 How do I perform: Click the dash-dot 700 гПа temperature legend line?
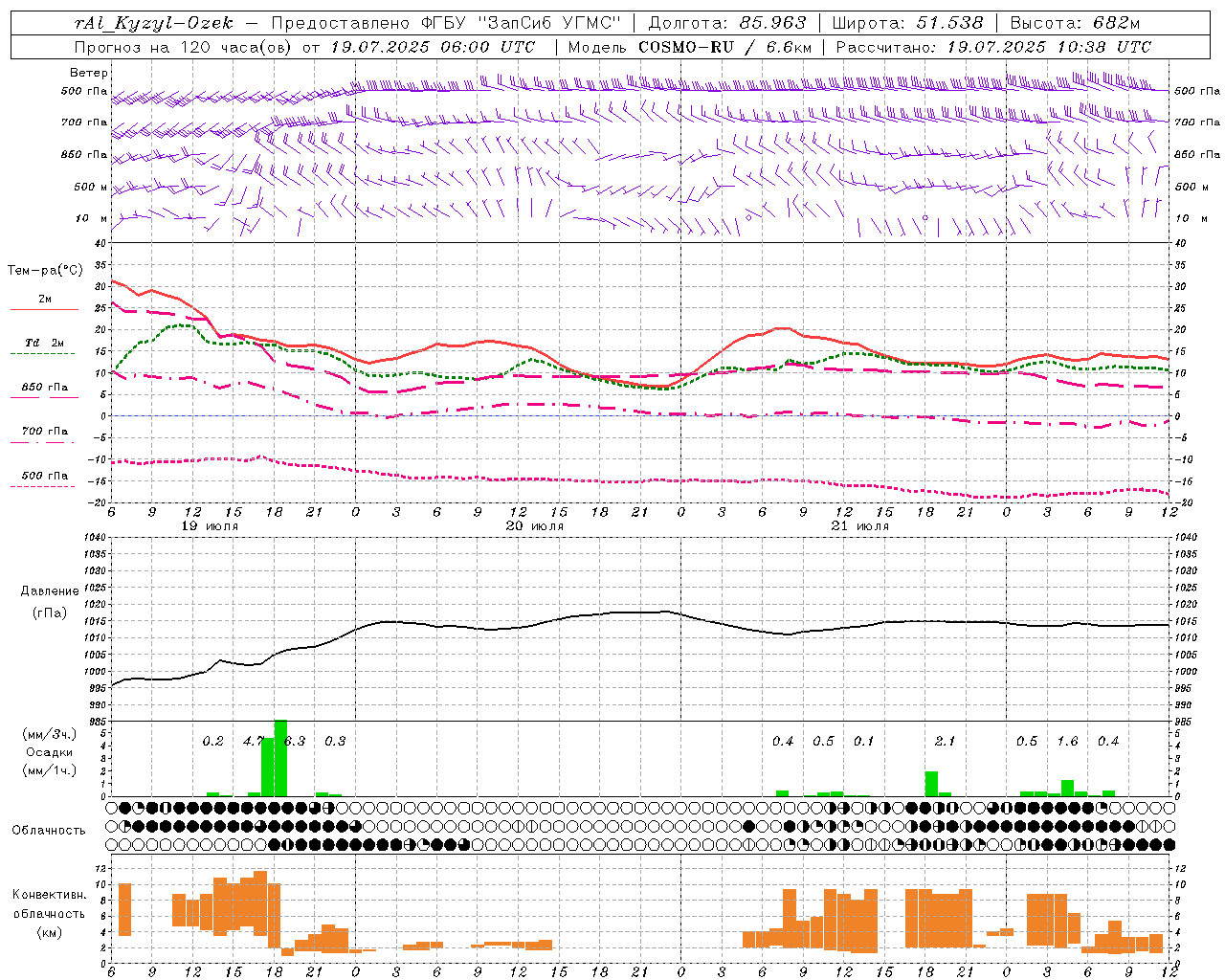point(42,443)
